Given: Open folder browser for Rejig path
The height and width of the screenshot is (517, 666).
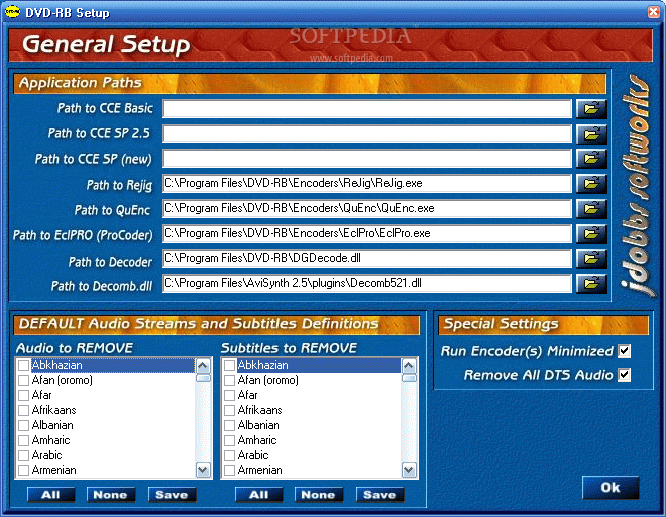Looking at the screenshot, I should [x=591, y=184].
